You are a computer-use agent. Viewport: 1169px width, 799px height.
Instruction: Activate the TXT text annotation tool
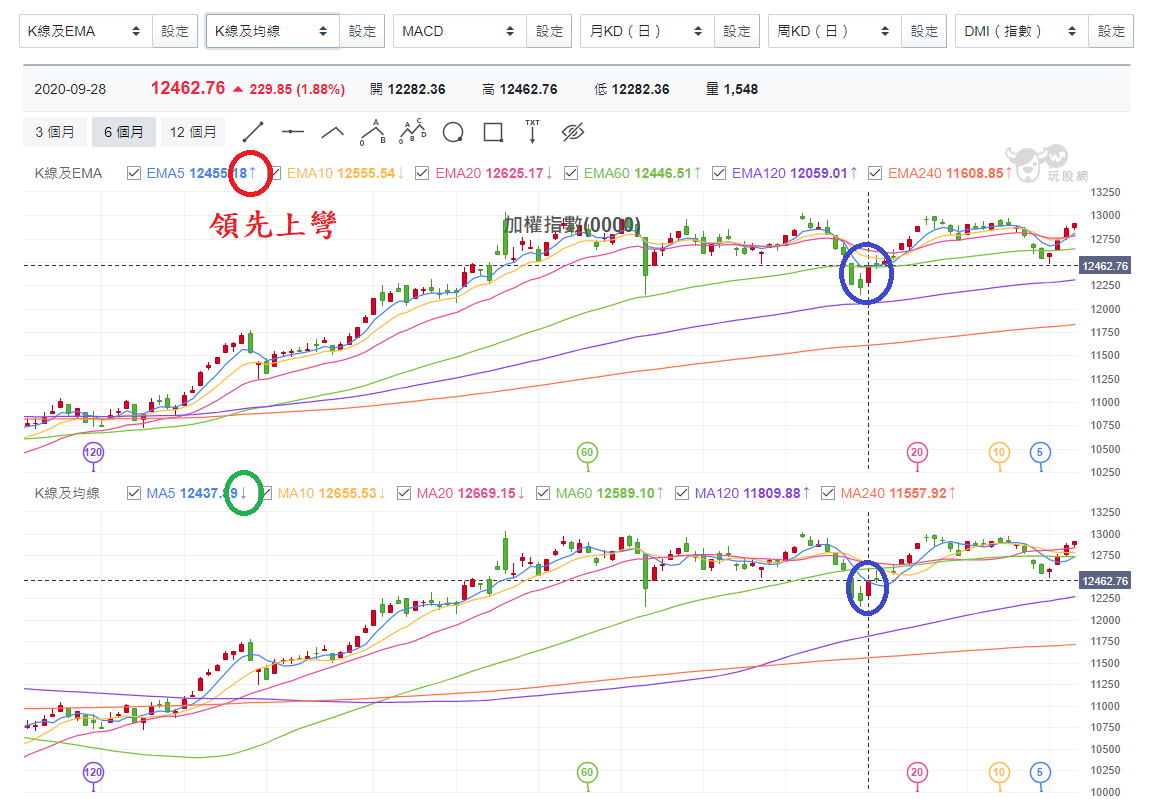[532, 131]
